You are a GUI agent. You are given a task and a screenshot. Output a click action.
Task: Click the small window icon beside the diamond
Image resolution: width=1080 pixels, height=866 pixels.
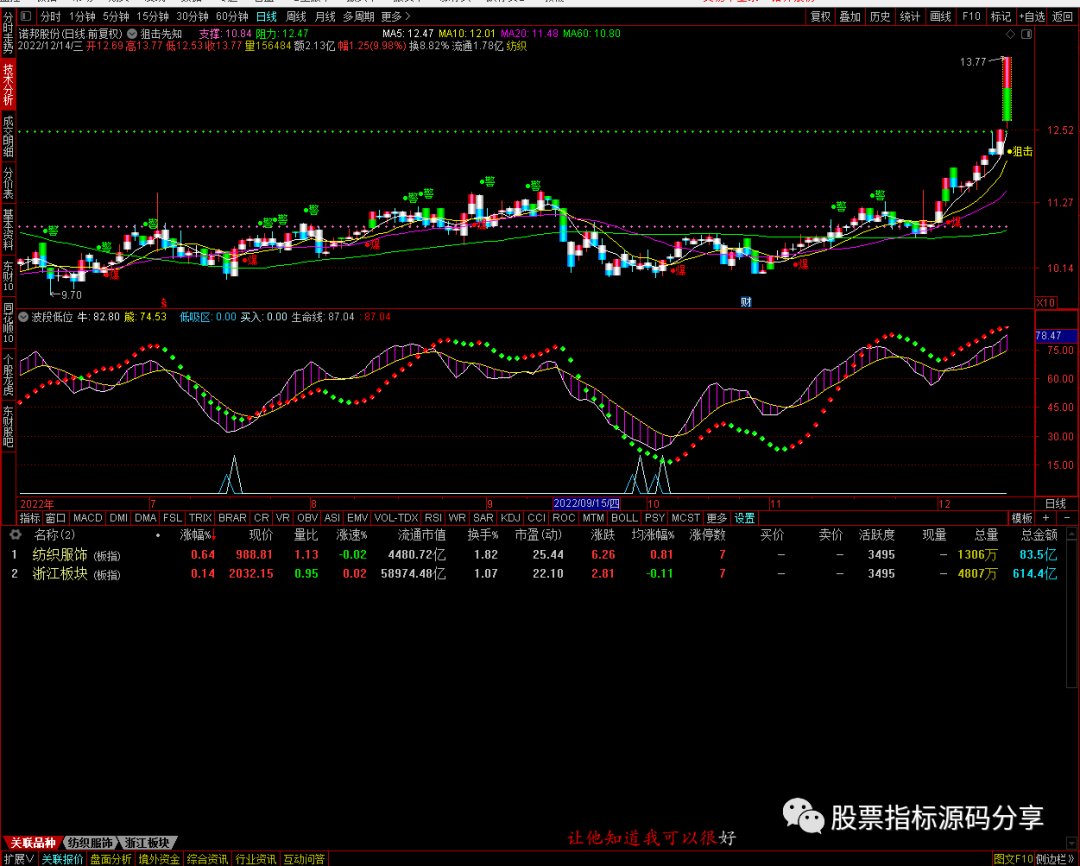pyautogui.click(x=1026, y=33)
